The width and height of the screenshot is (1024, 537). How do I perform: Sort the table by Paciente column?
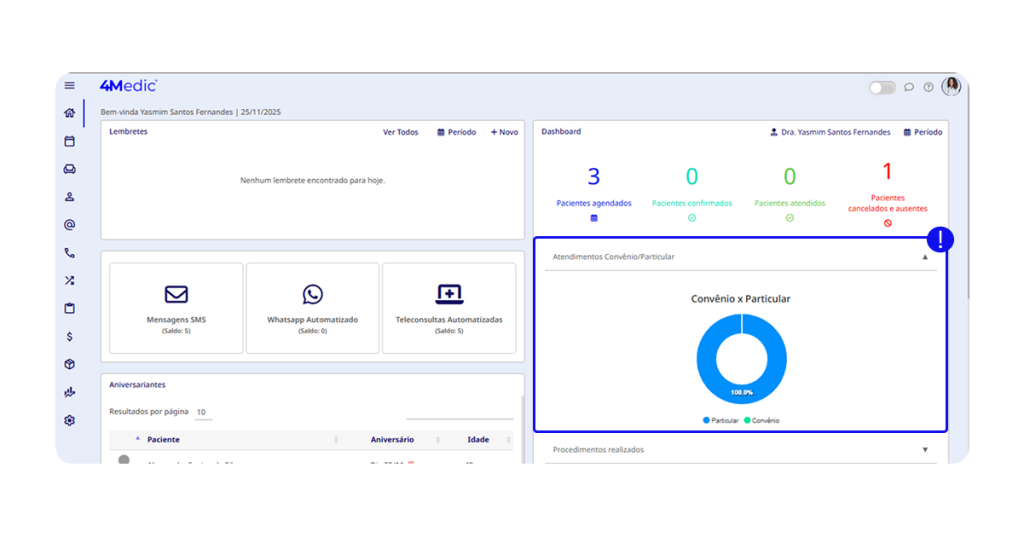coord(164,440)
